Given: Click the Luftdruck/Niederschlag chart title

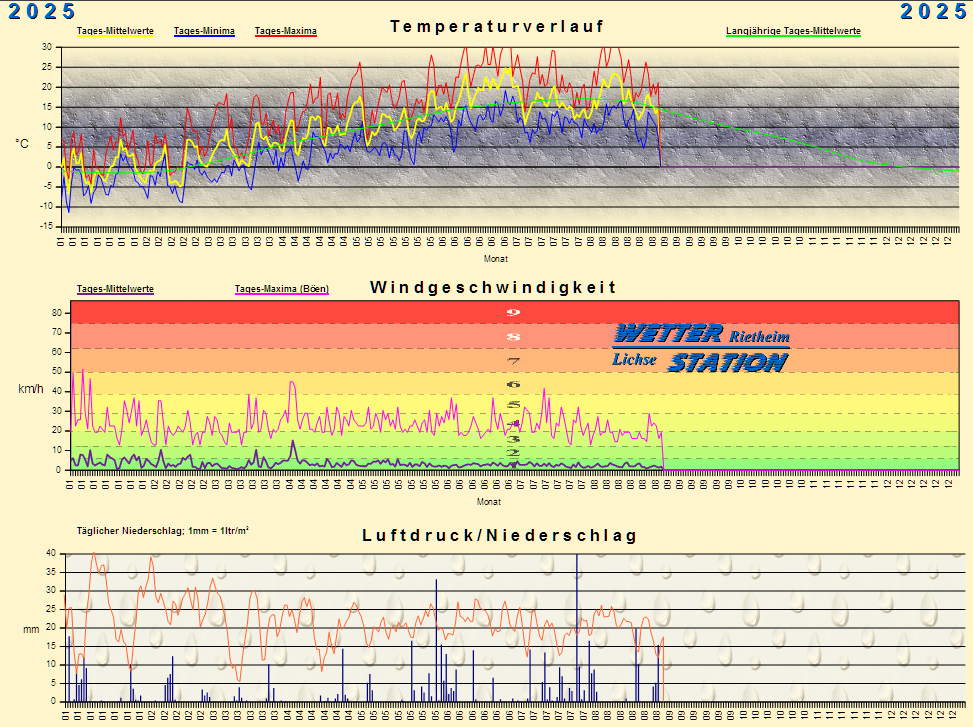Looking at the screenshot, I should pos(499,536).
